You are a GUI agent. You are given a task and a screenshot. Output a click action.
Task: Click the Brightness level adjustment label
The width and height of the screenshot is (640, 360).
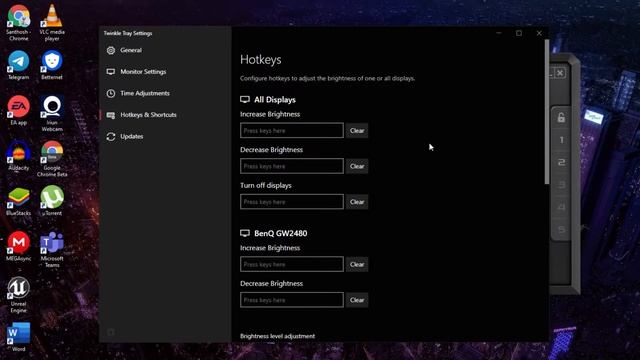[x=278, y=336]
